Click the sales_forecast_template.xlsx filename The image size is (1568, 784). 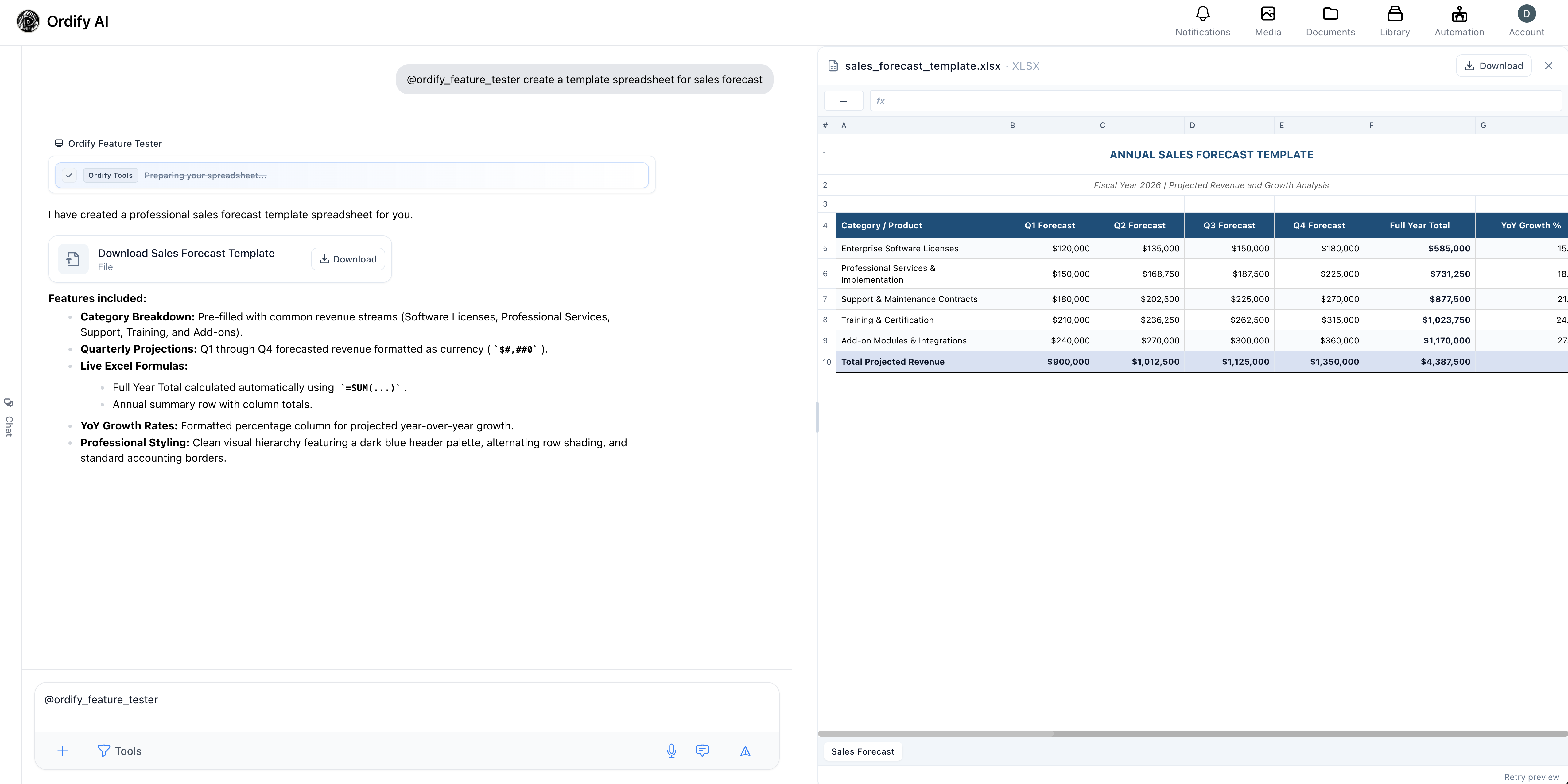point(922,66)
